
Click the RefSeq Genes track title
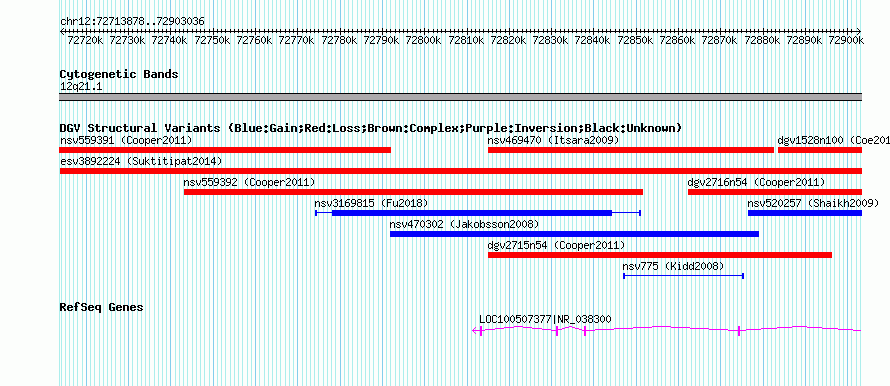(102, 307)
